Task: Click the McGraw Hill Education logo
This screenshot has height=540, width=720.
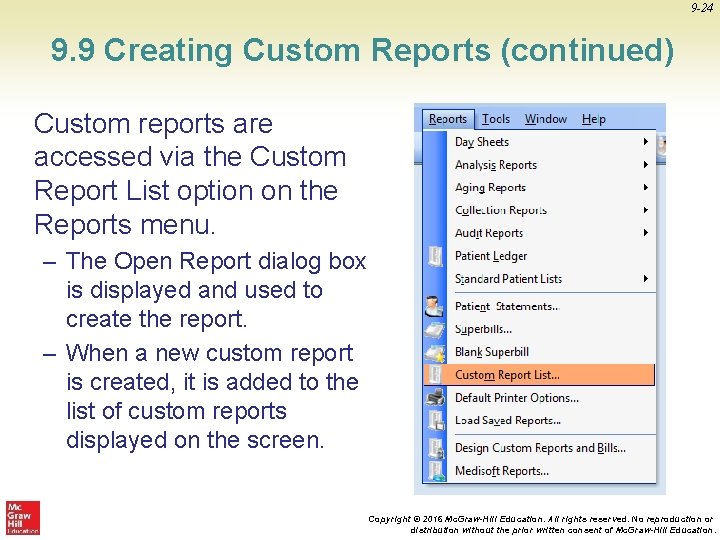Action: point(23,518)
